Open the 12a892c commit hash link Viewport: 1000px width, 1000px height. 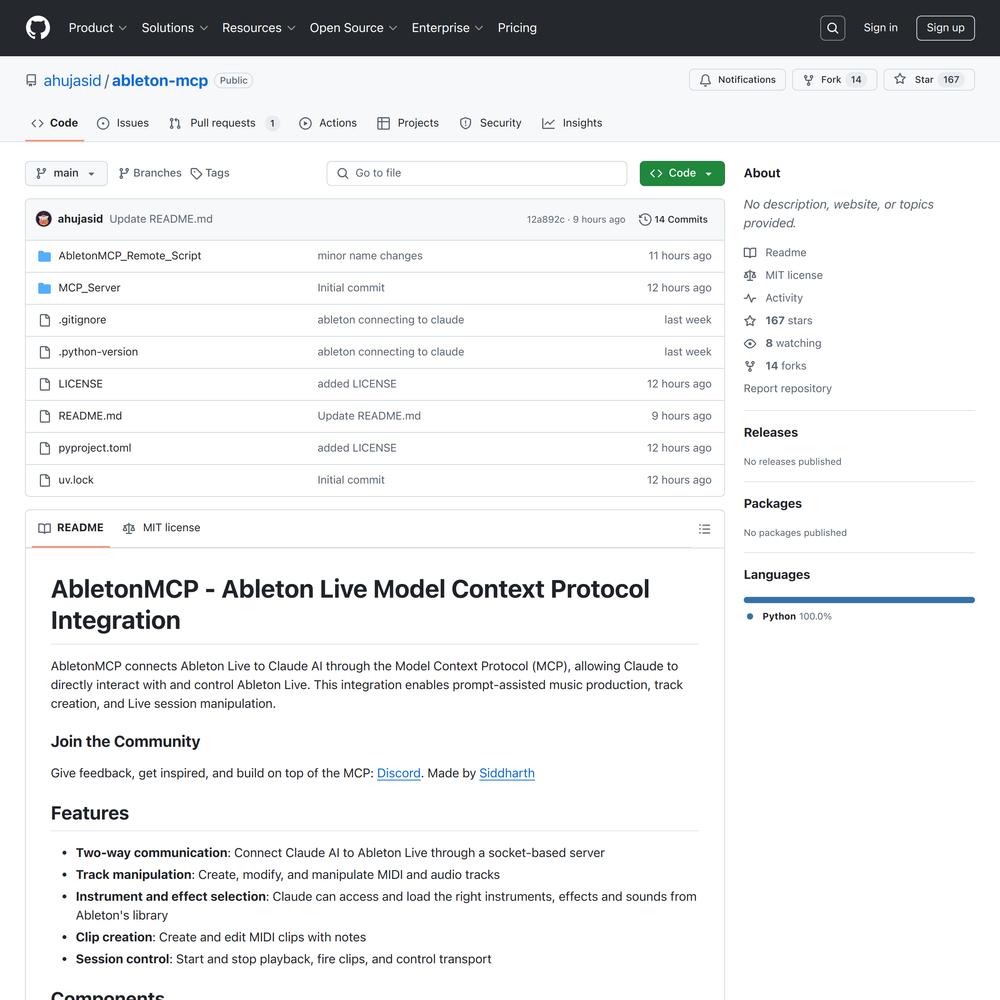pos(545,219)
